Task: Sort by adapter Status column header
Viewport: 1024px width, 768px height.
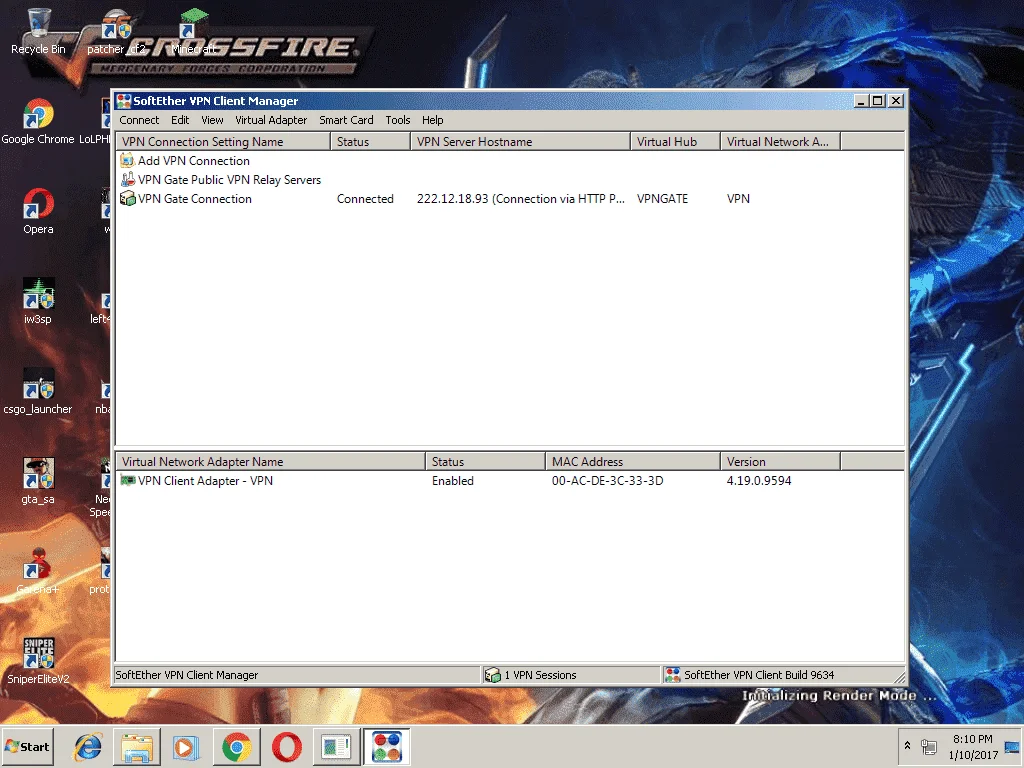Action: [x=485, y=462]
